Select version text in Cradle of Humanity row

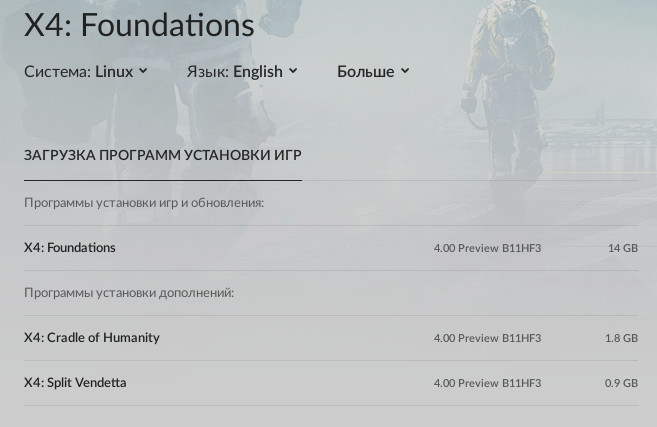pyautogui.click(x=487, y=338)
